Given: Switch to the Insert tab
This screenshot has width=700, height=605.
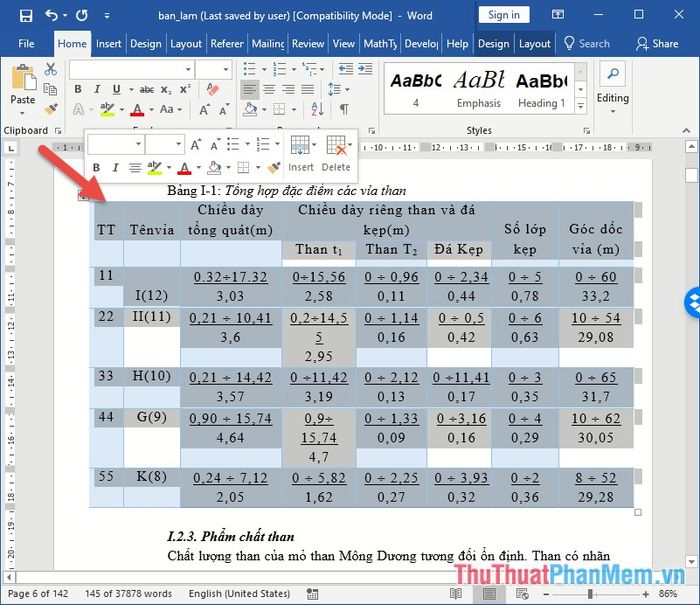Looking at the screenshot, I should click(x=108, y=44).
